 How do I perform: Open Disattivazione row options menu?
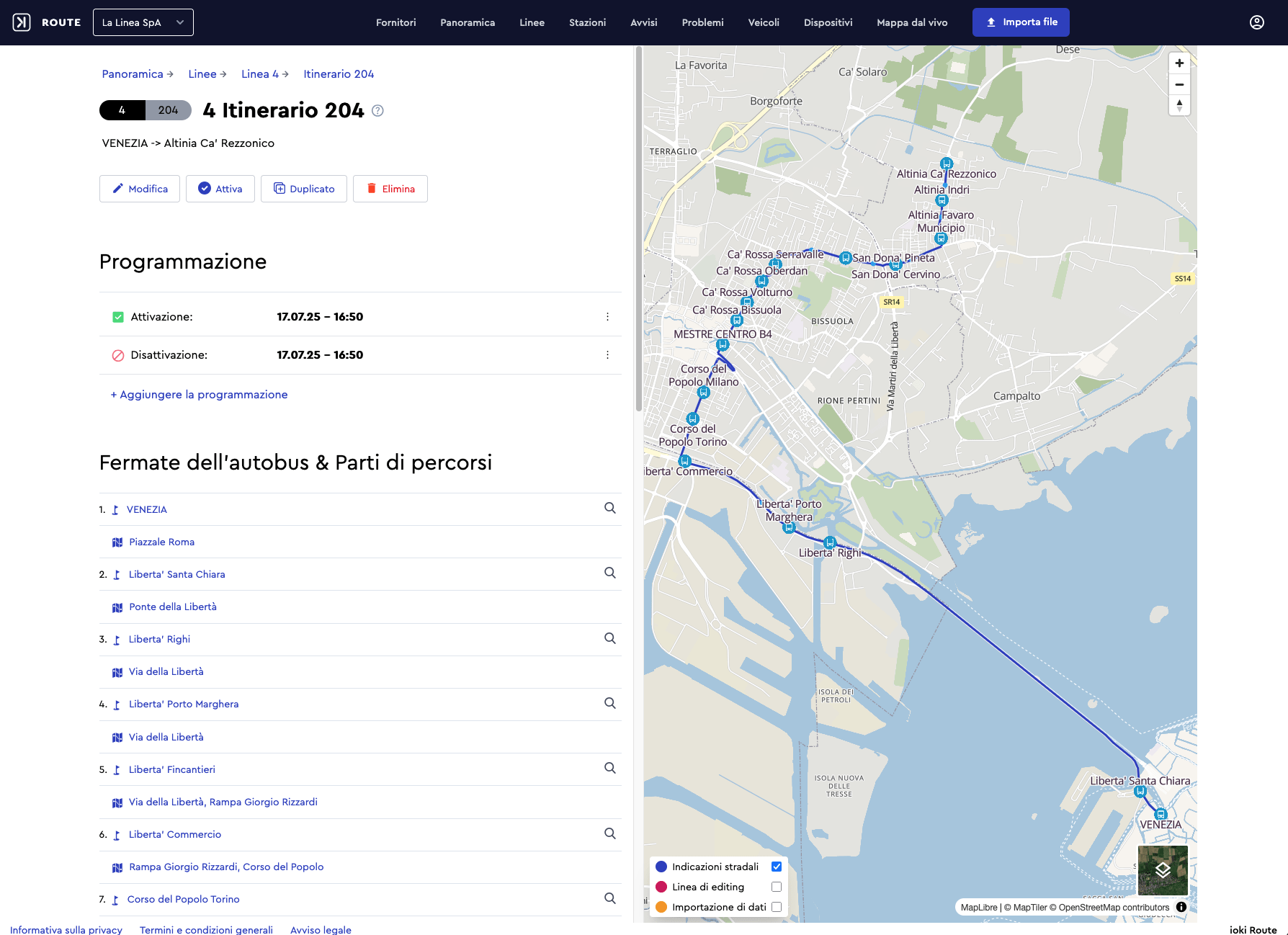click(x=607, y=355)
